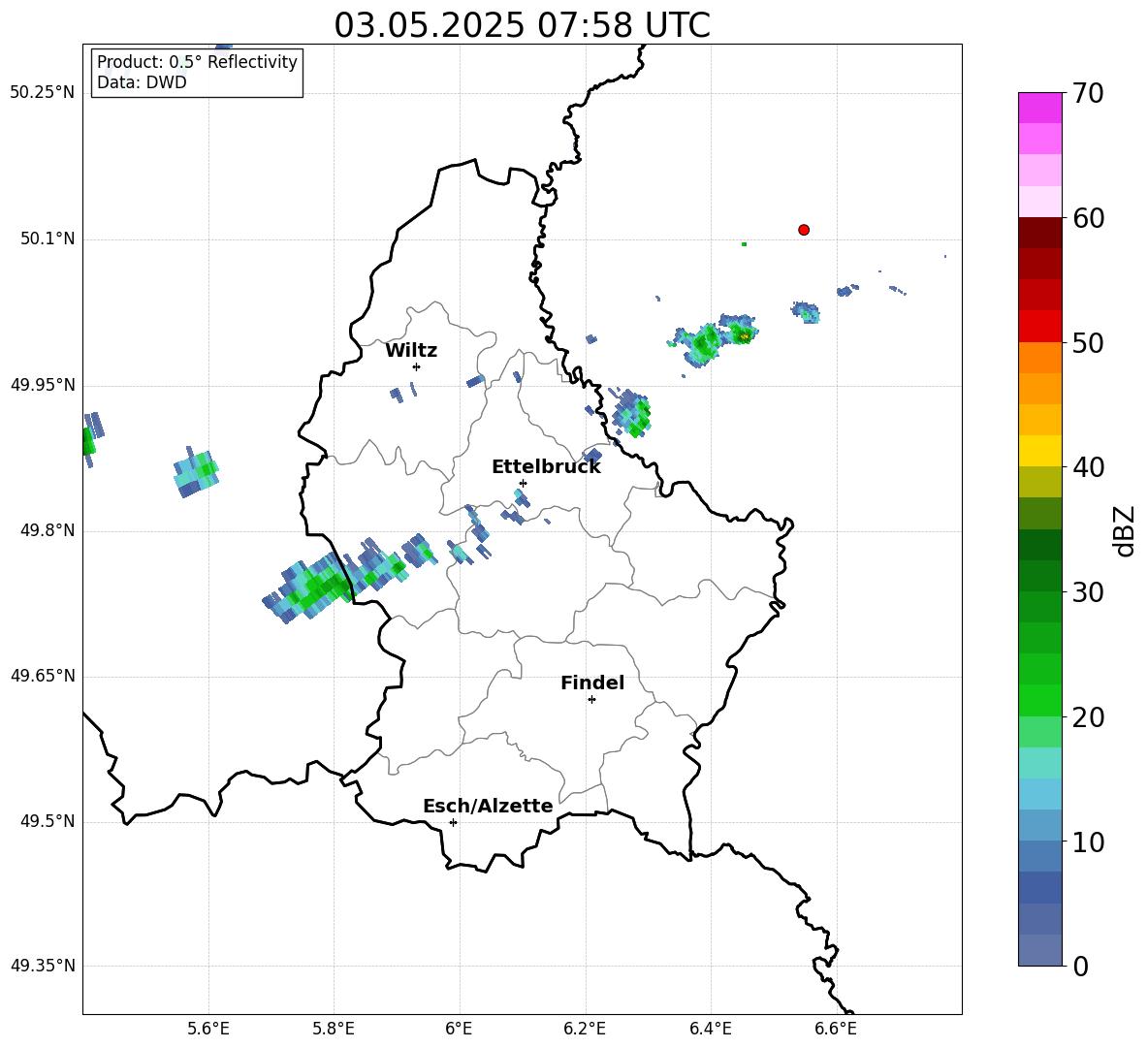Click the 50.25°N latitude label
Screen dimensions: 1148x1048
pyautogui.click(x=43, y=93)
